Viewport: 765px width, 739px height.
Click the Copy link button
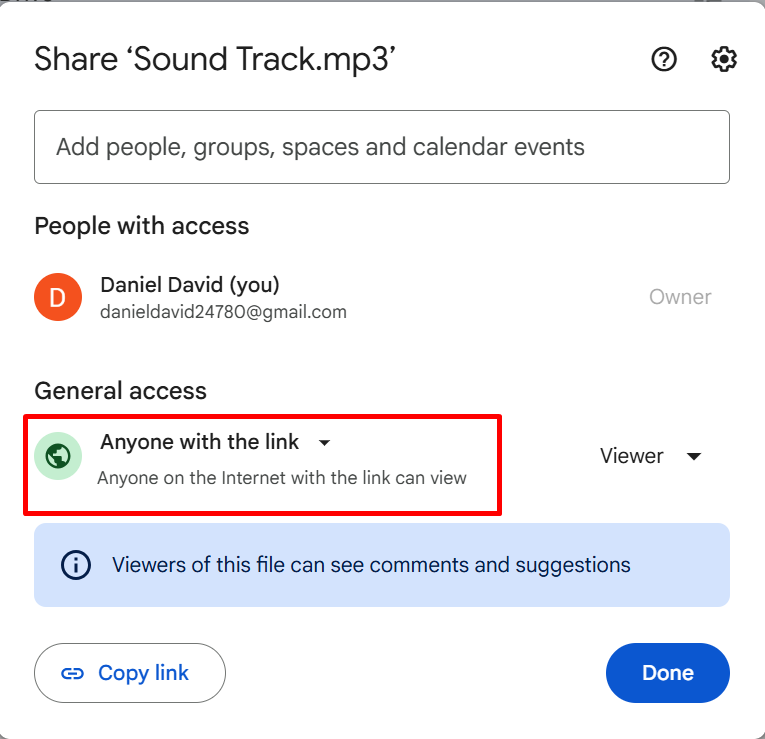(x=130, y=673)
